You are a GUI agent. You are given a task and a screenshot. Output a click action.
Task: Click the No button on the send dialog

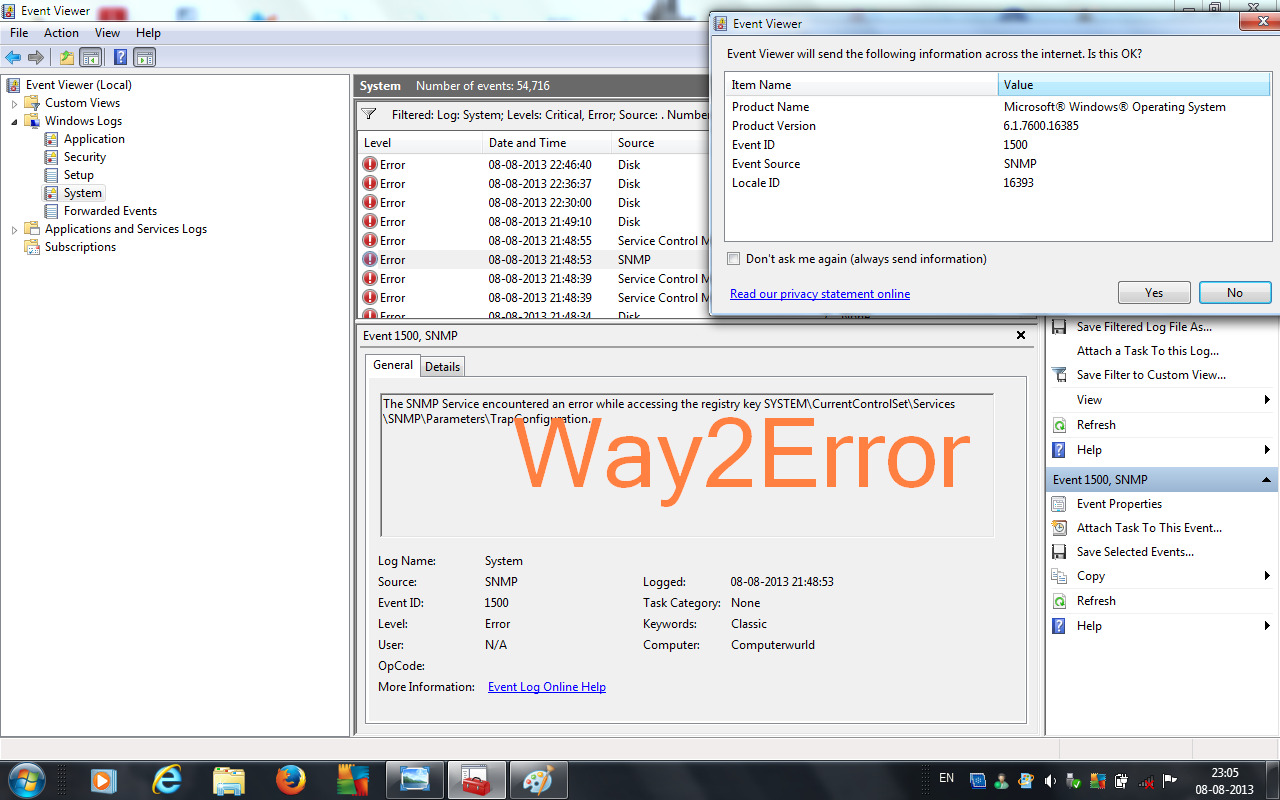(x=1234, y=292)
